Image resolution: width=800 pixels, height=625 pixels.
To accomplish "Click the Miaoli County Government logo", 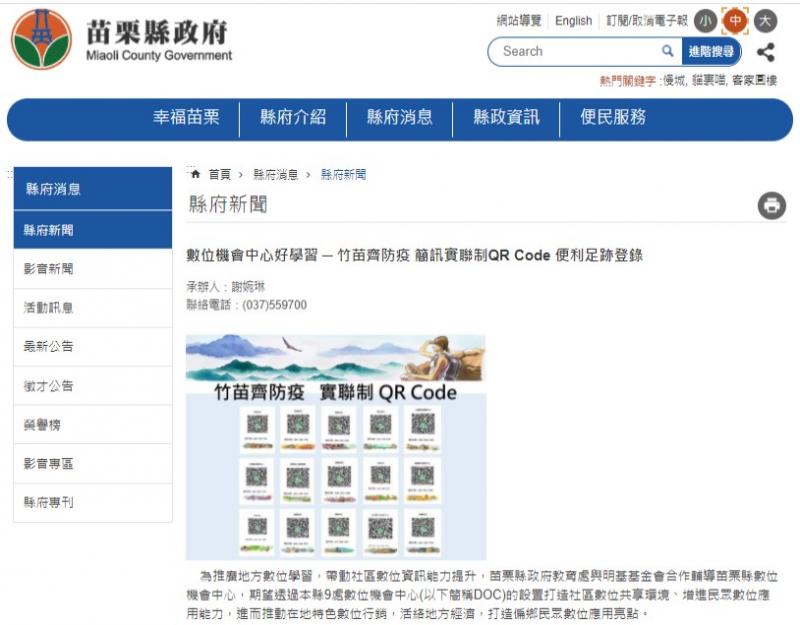I will (122, 39).
